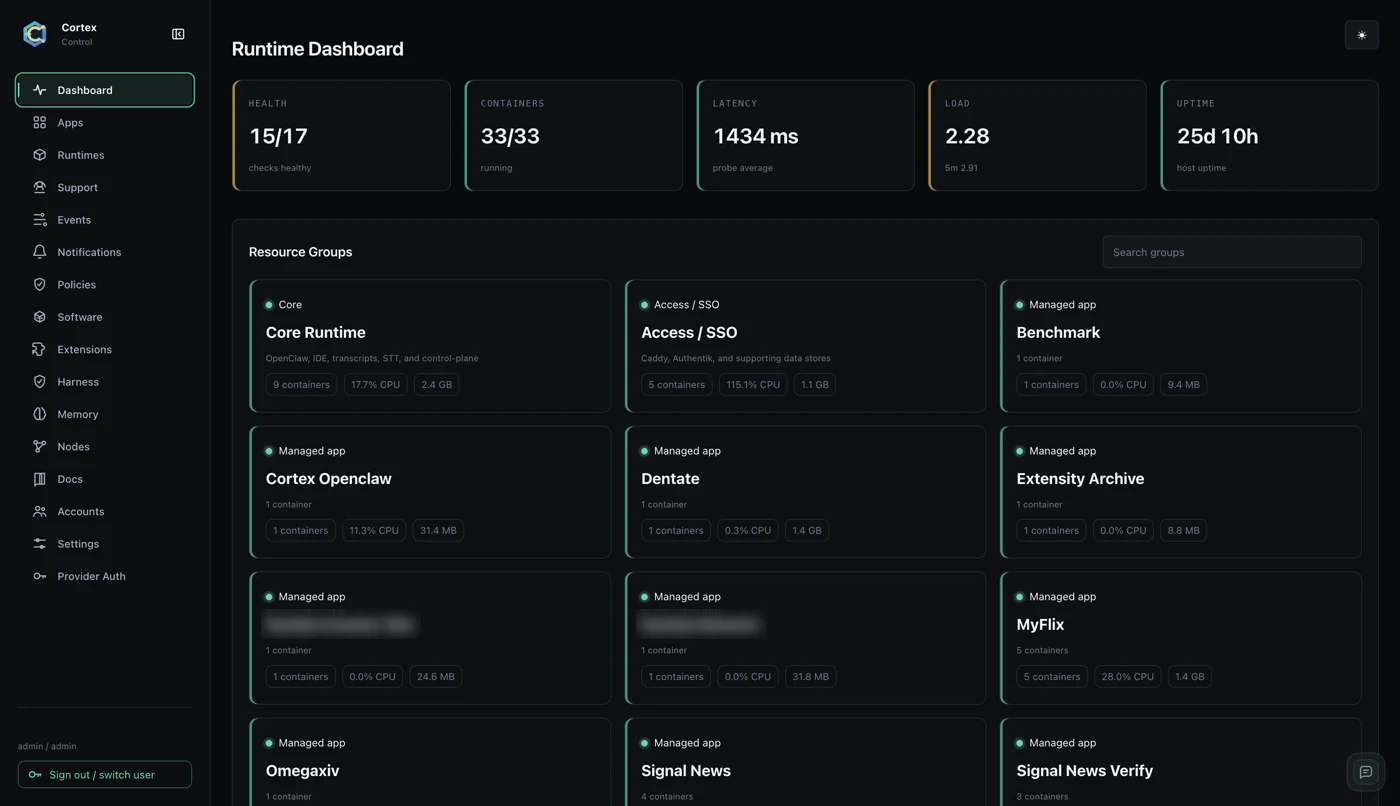Open the Signal News card title
The width and height of the screenshot is (1400, 806).
(x=686, y=771)
